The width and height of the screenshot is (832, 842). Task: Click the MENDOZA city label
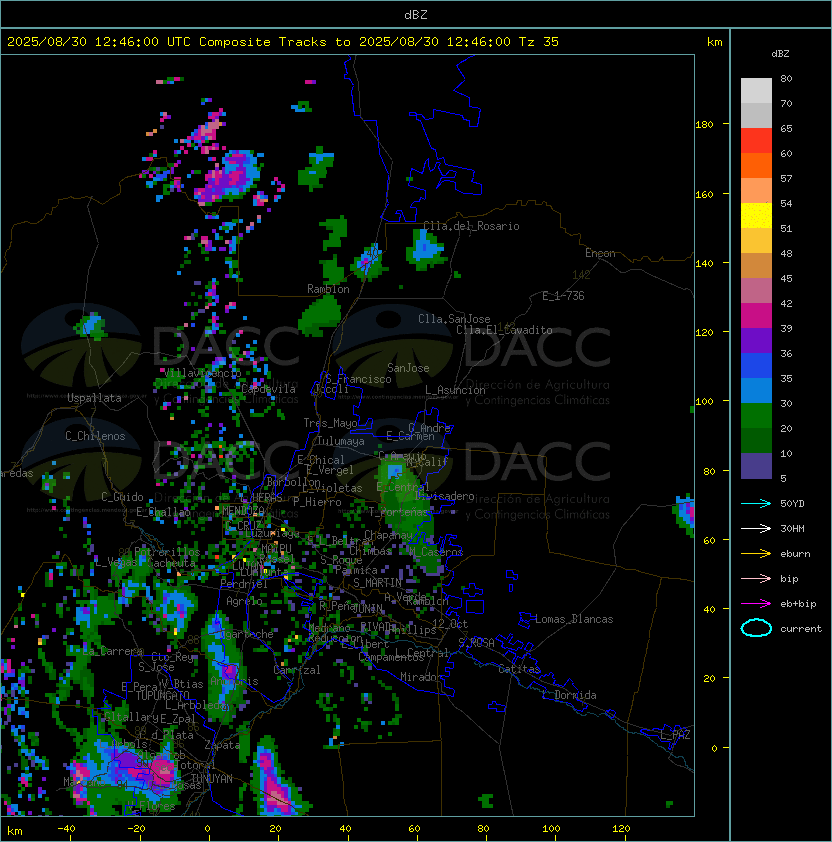[x=243, y=511]
